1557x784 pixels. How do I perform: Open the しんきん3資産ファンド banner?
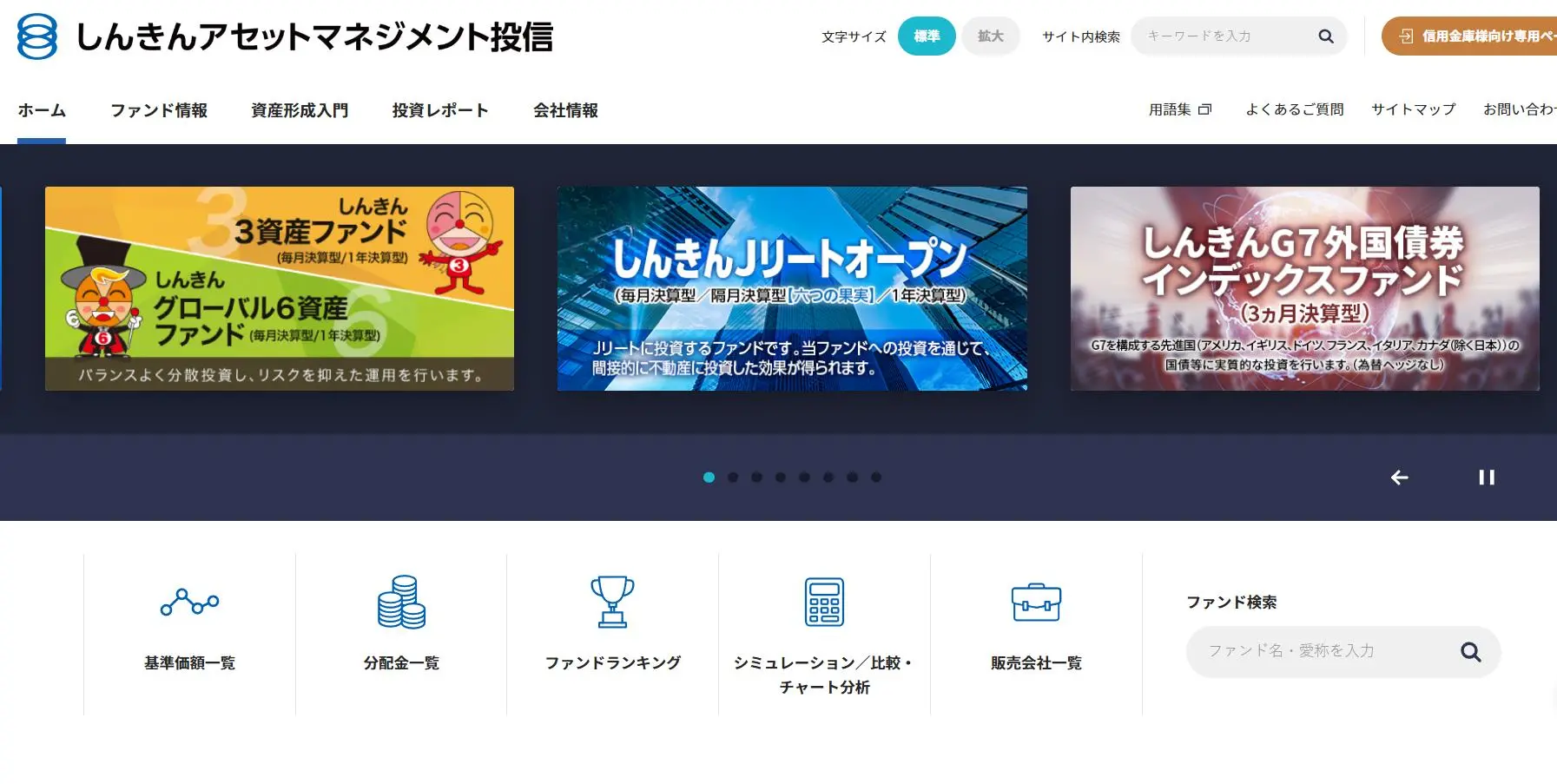(280, 288)
